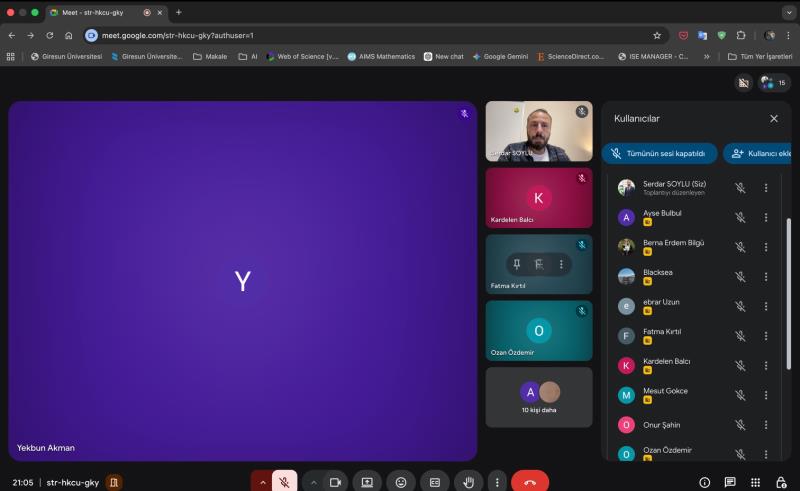Click the red leave call button
This screenshot has height=491, width=800.
529,482
